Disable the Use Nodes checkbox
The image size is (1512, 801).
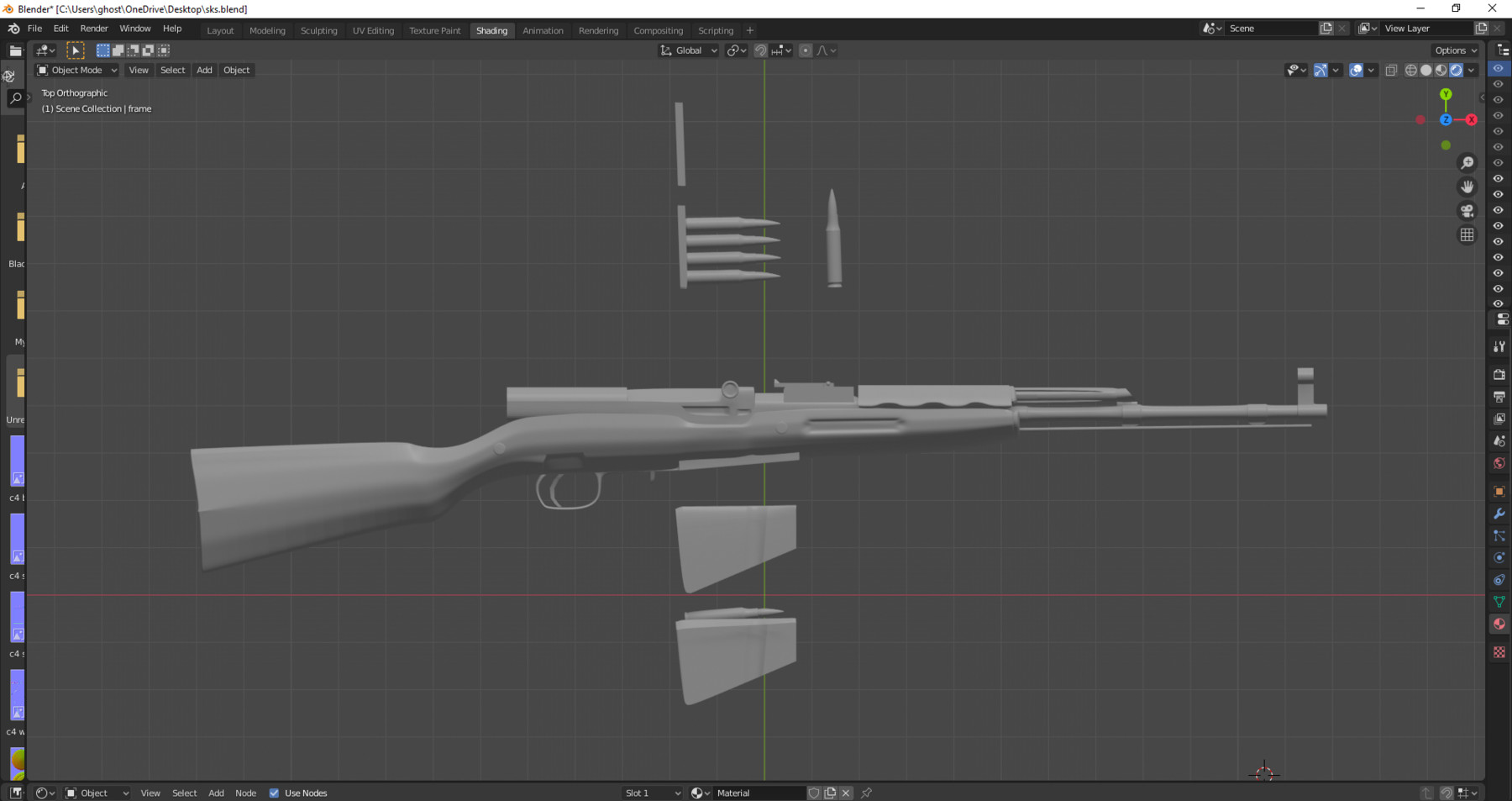pos(274,793)
